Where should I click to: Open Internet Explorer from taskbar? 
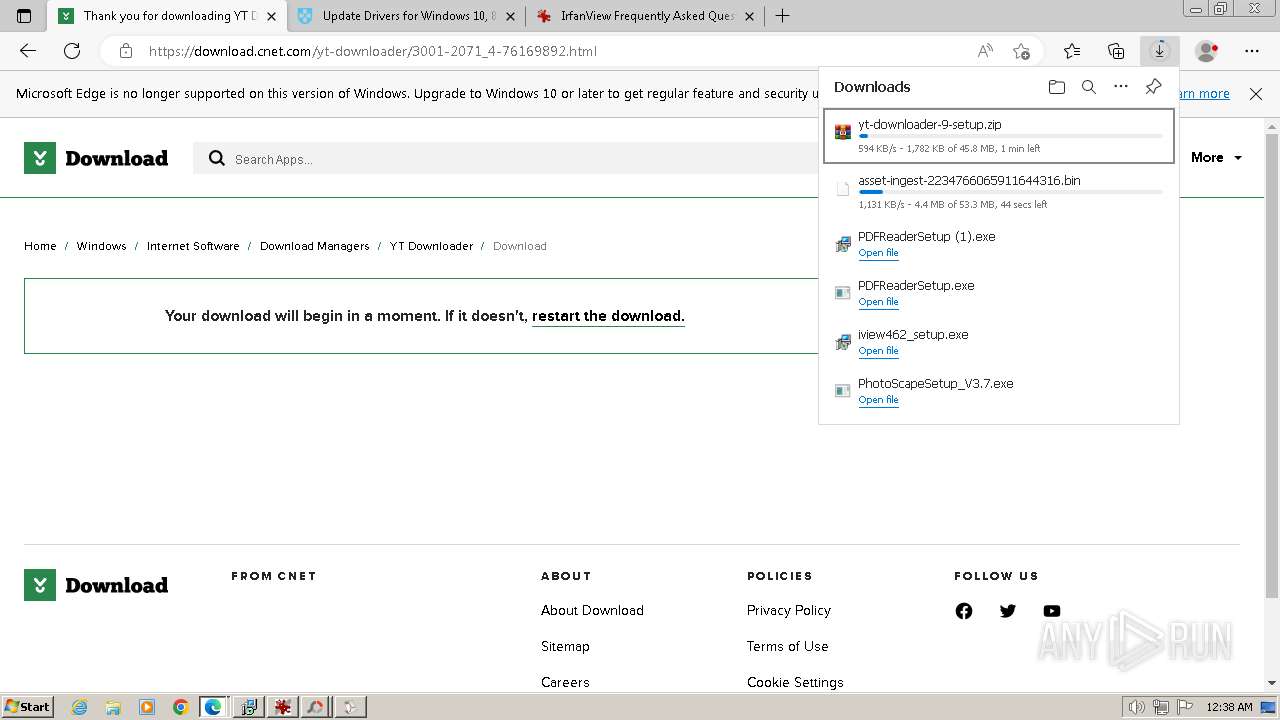coord(79,707)
